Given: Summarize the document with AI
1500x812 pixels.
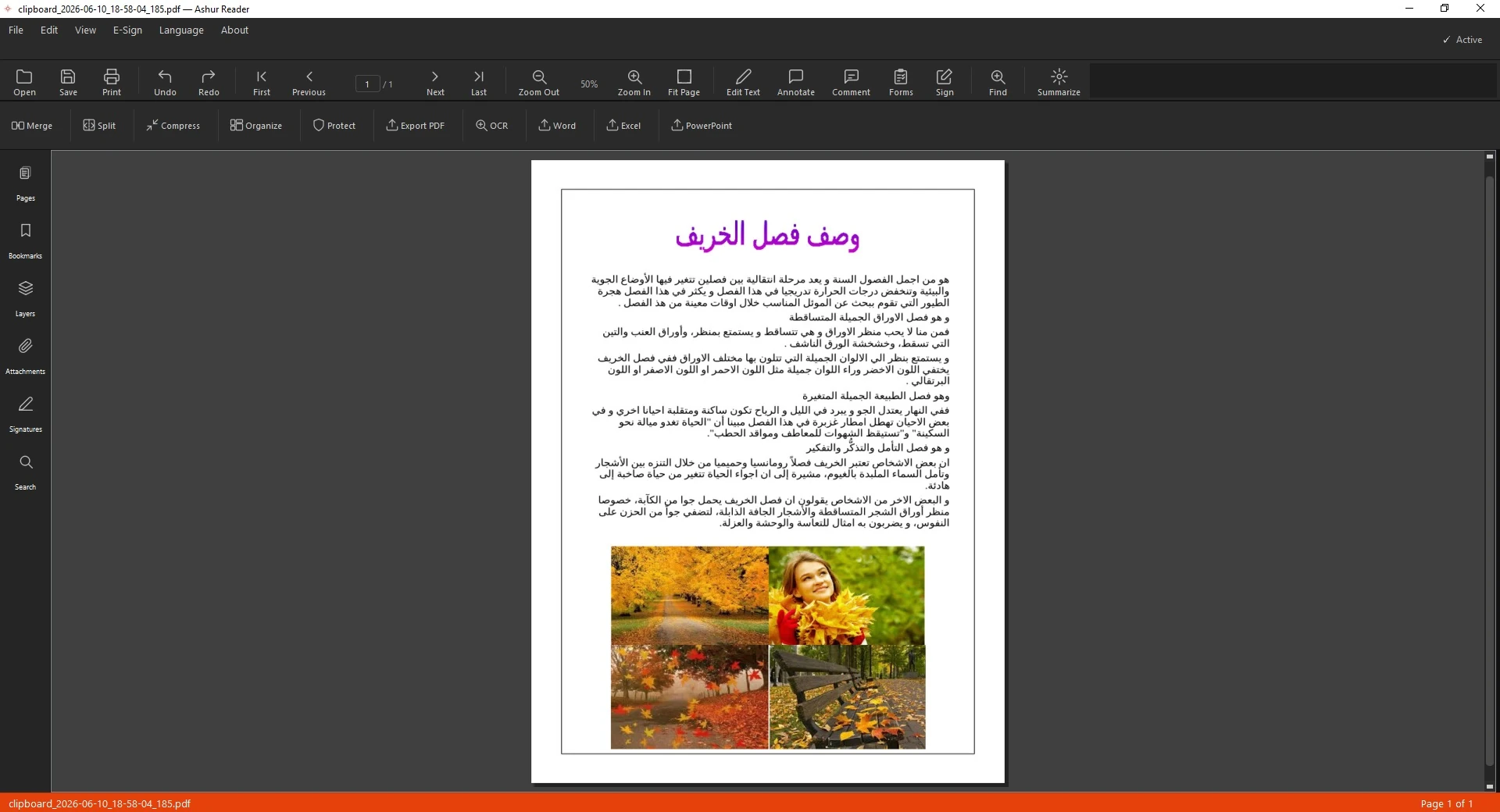Looking at the screenshot, I should (x=1059, y=82).
